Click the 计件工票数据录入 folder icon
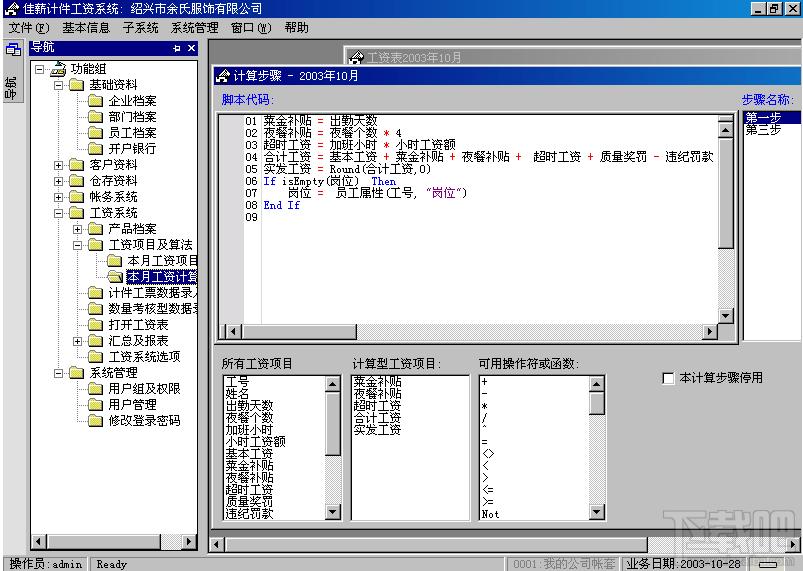This screenshot has height=571, width=803. pos(95,293)
